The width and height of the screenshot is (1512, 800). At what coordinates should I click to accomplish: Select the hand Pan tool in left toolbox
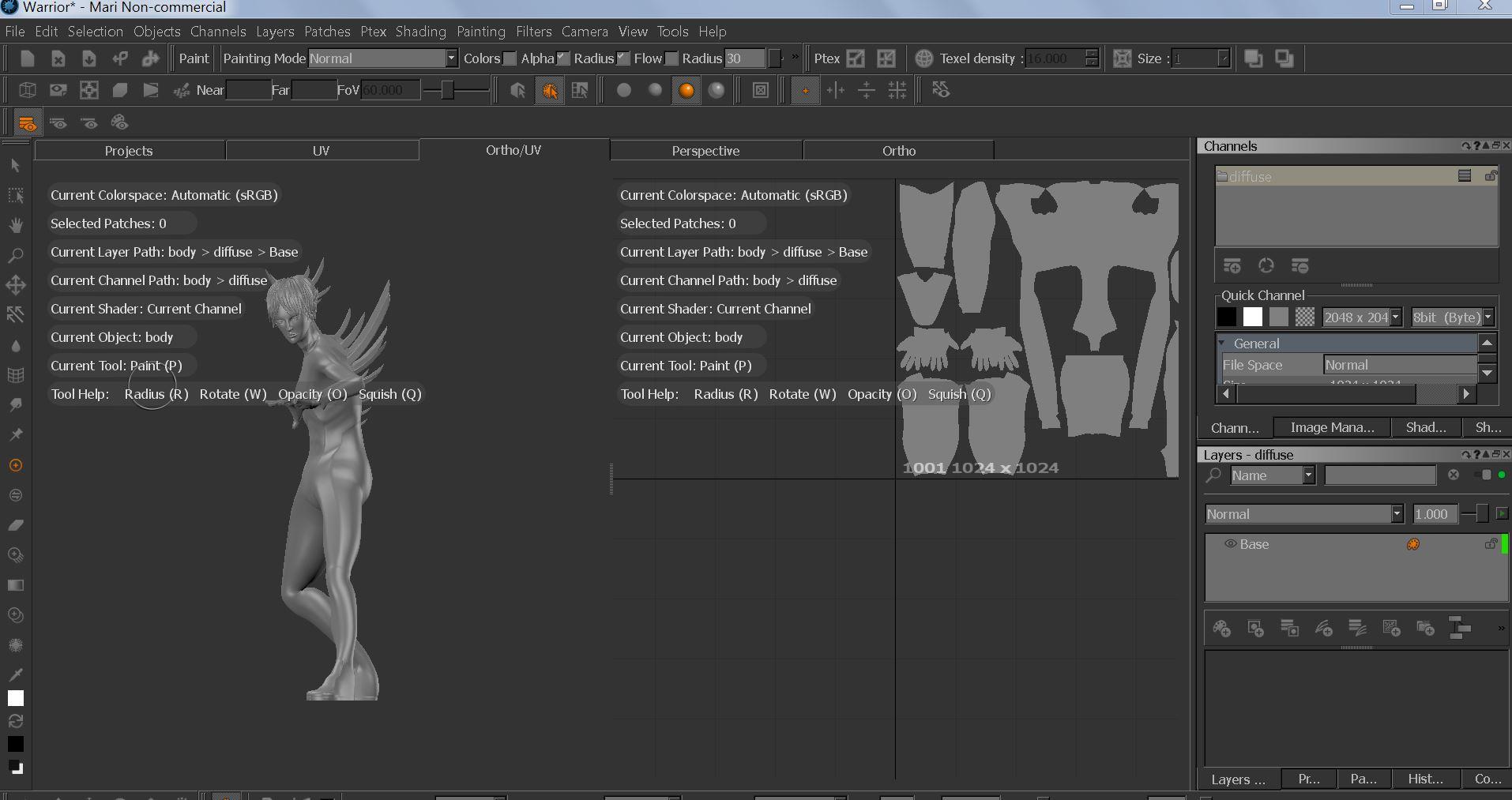click(x=15, y=226)
